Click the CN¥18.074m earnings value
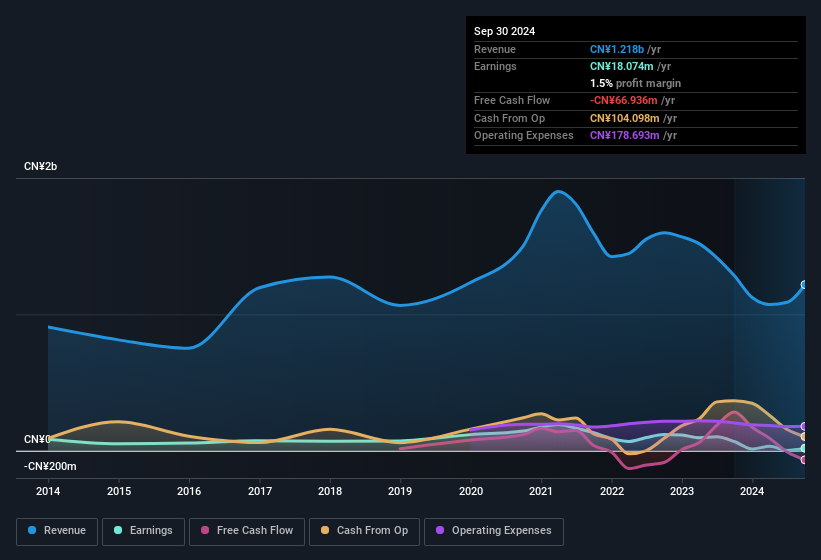821x560 pixels. tap(622, 66)
